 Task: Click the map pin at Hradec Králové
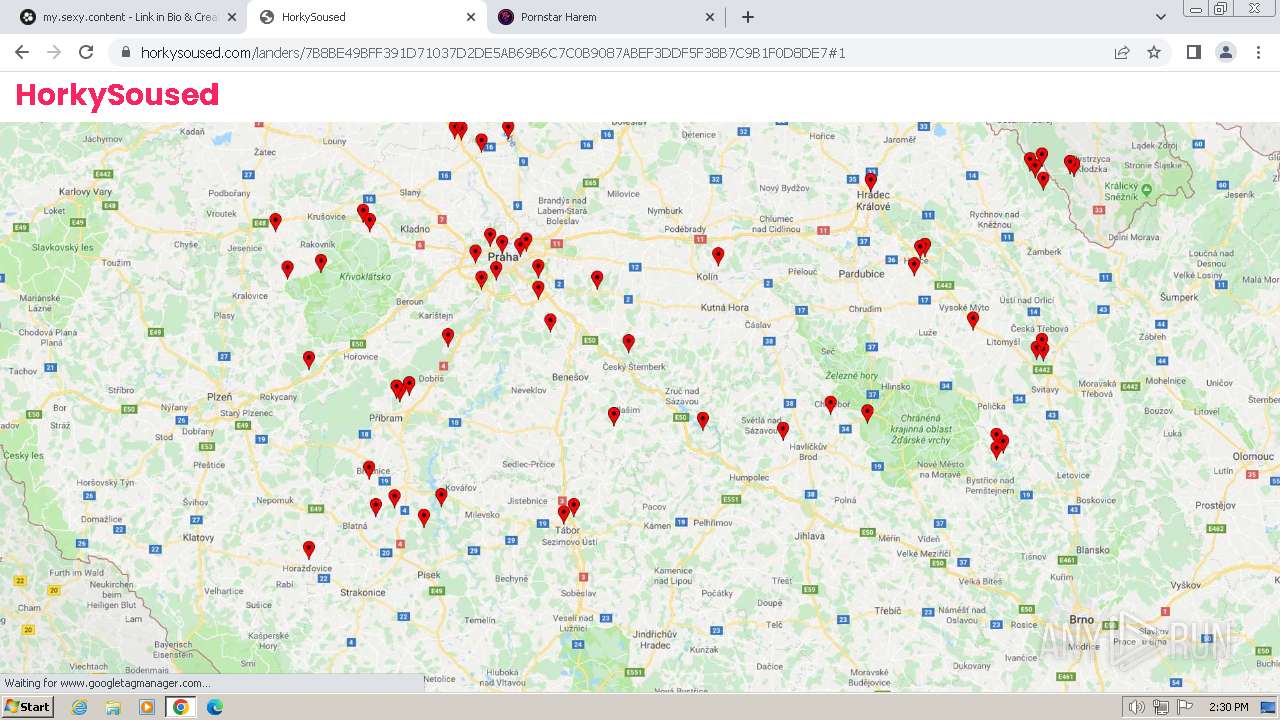871,183
